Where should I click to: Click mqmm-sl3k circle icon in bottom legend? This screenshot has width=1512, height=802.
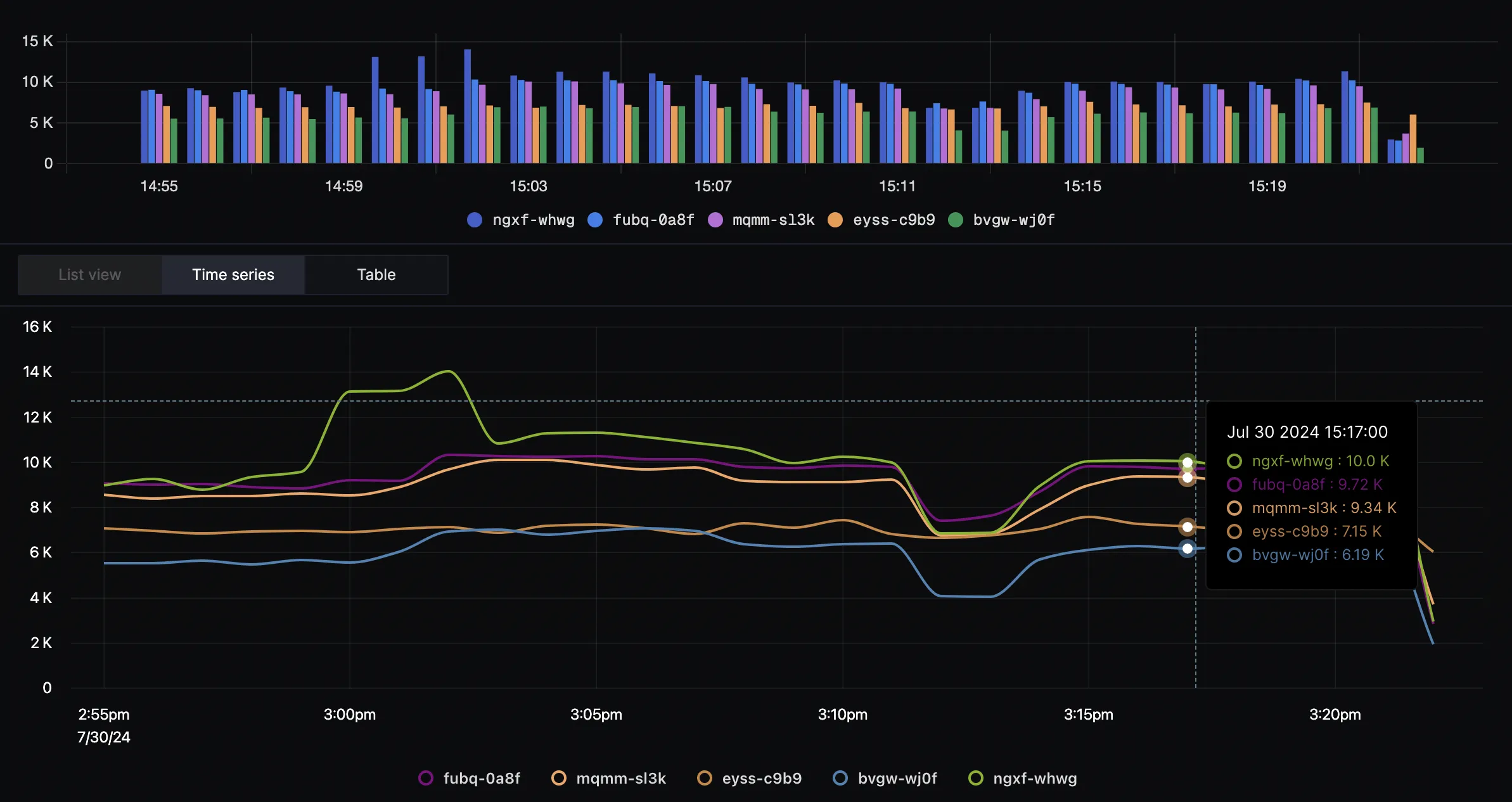pyautogui.click(x=559, y=778)
